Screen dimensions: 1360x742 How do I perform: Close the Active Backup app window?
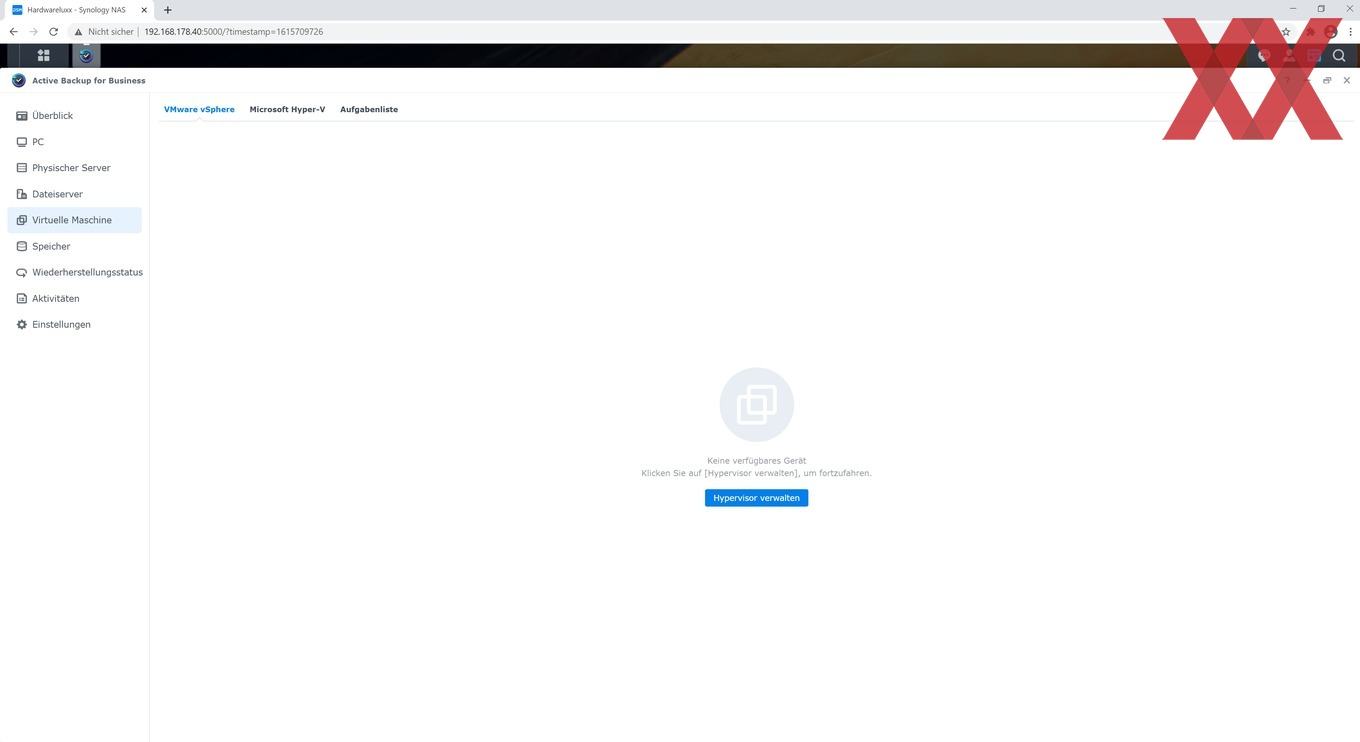pyautogui.click(x=1346, y=80)
